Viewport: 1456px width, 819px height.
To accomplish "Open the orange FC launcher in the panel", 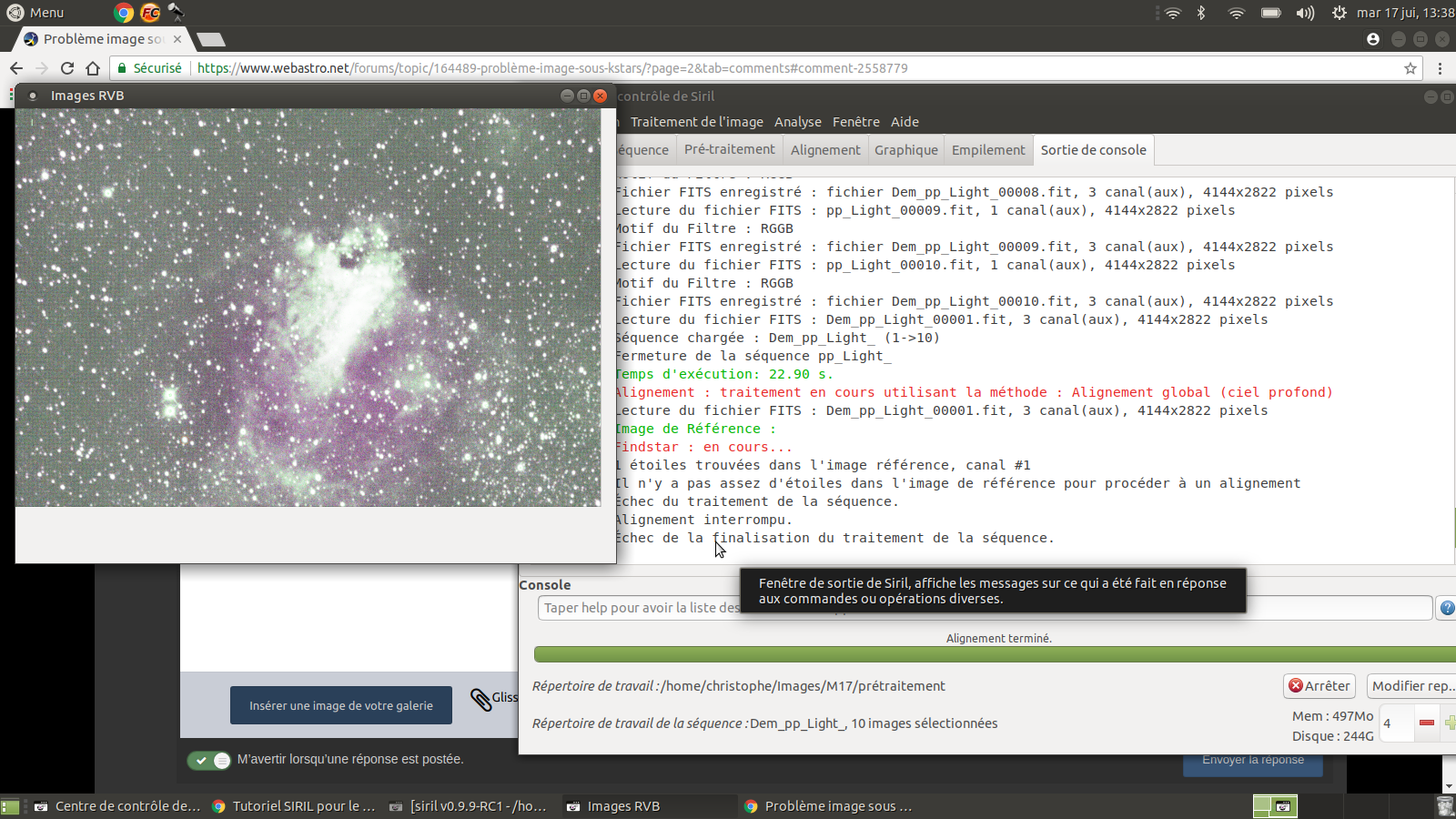I will pos(150,13).
